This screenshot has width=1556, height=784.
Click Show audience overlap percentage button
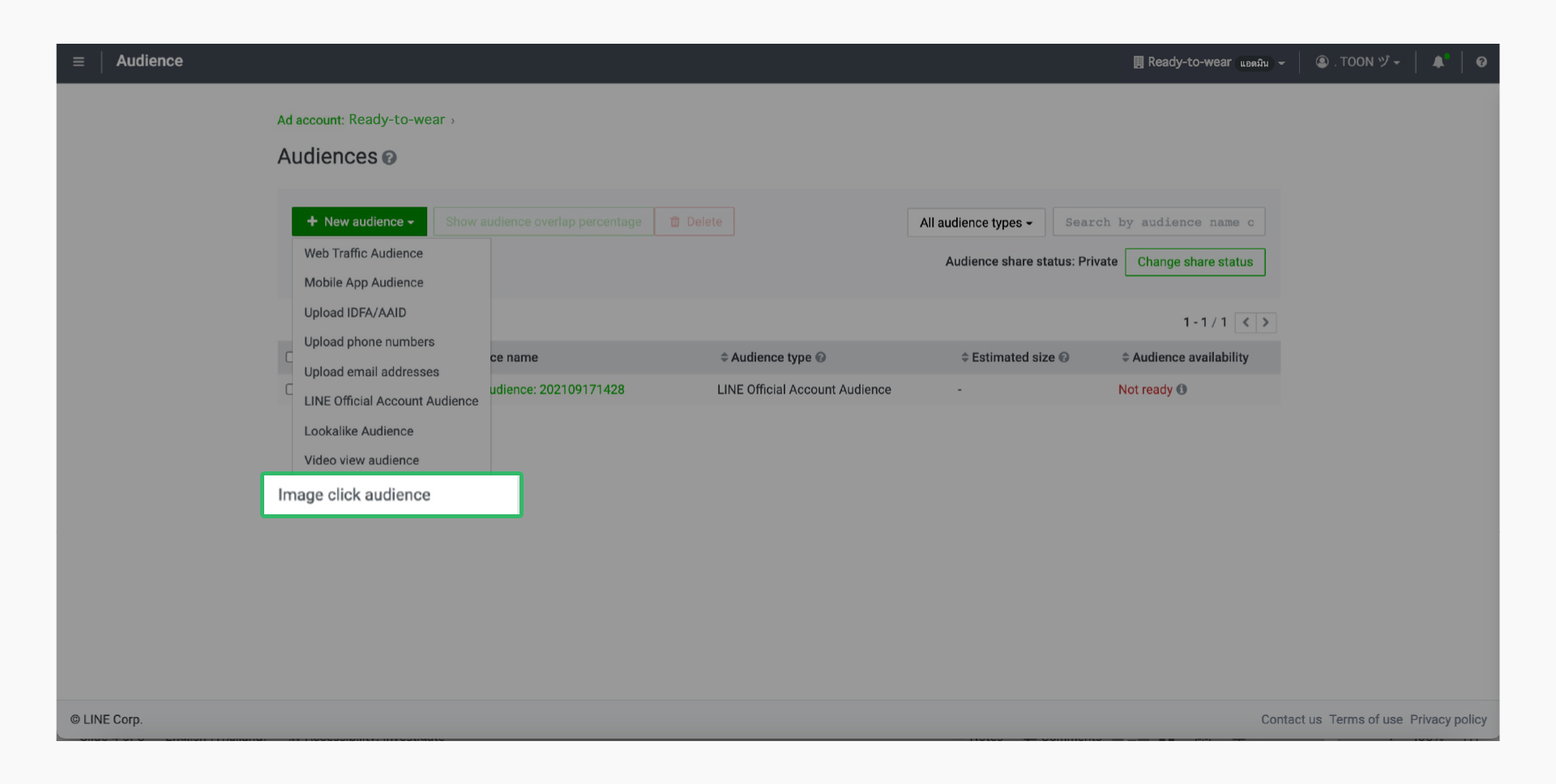(x=543, y=222)
